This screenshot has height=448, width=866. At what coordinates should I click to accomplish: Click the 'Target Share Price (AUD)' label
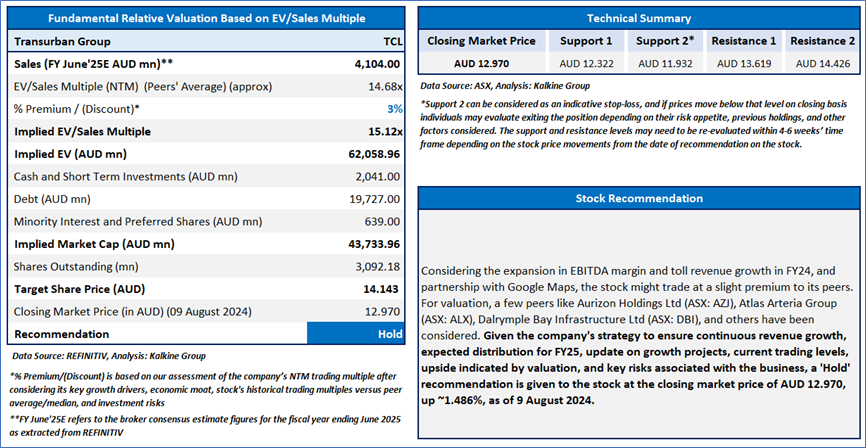(x=82, y=289)
